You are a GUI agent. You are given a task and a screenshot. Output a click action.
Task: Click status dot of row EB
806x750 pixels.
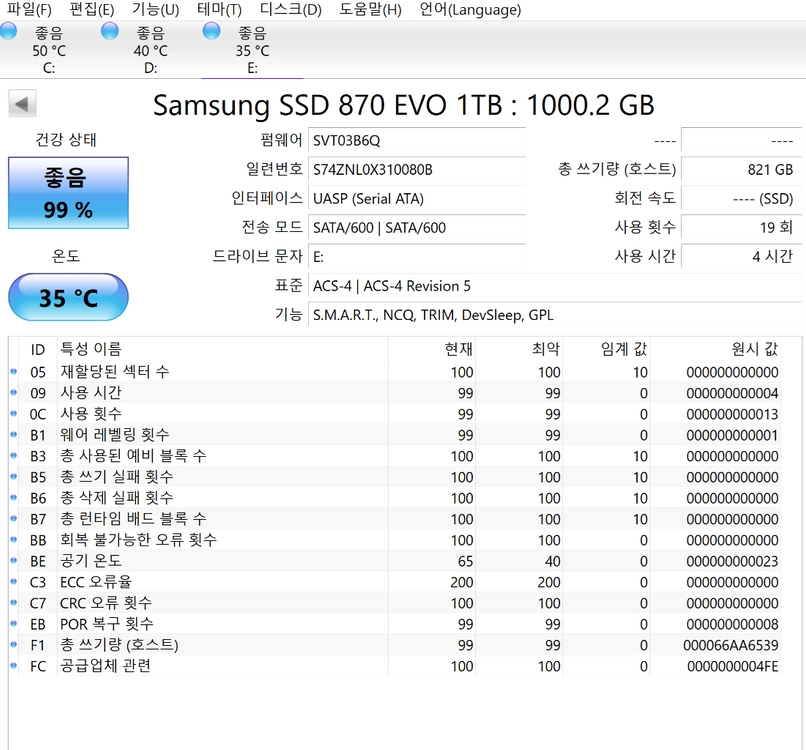click(x=14, y=624)
